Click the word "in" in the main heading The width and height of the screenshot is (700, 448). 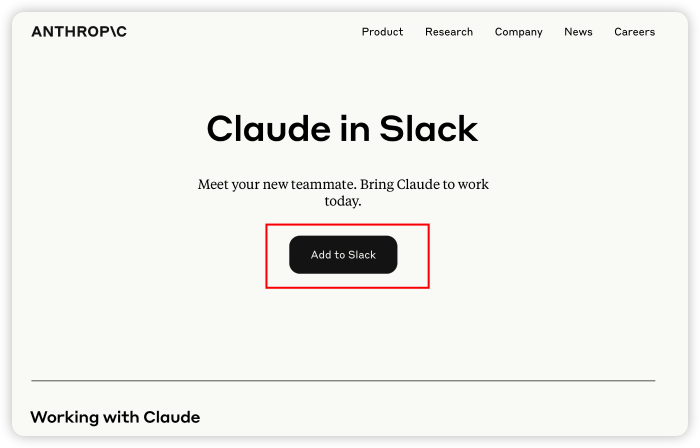[358, 129]
